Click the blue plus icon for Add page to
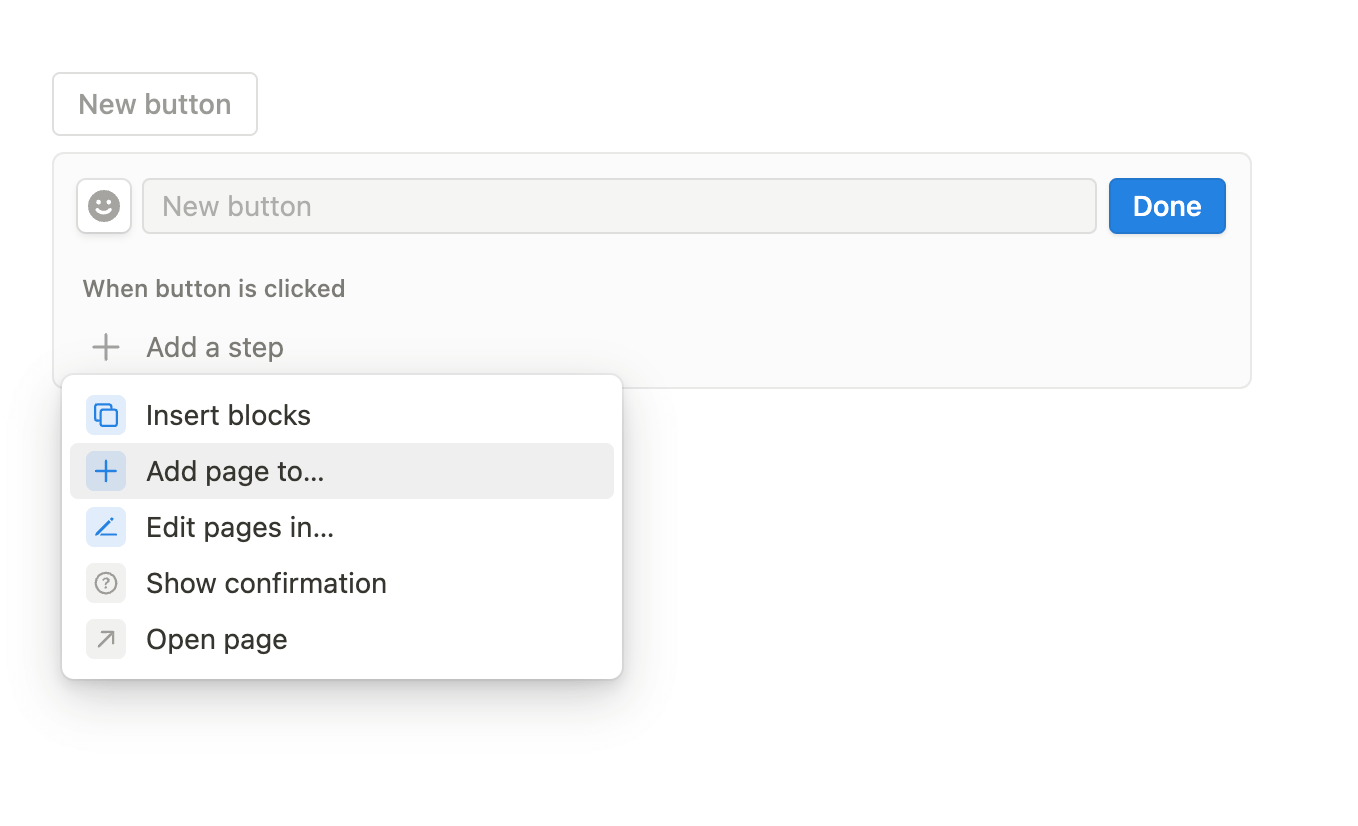The image size is (1358, 826). point(106,471)
